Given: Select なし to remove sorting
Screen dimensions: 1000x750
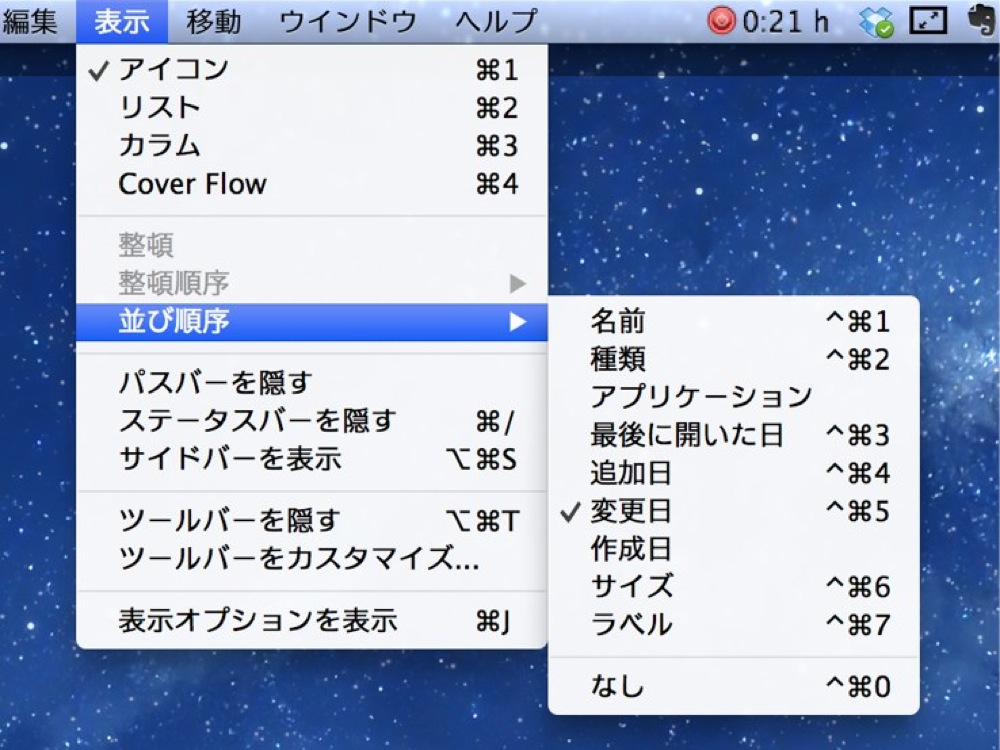Looking at the screenshot, I should 733,686.
